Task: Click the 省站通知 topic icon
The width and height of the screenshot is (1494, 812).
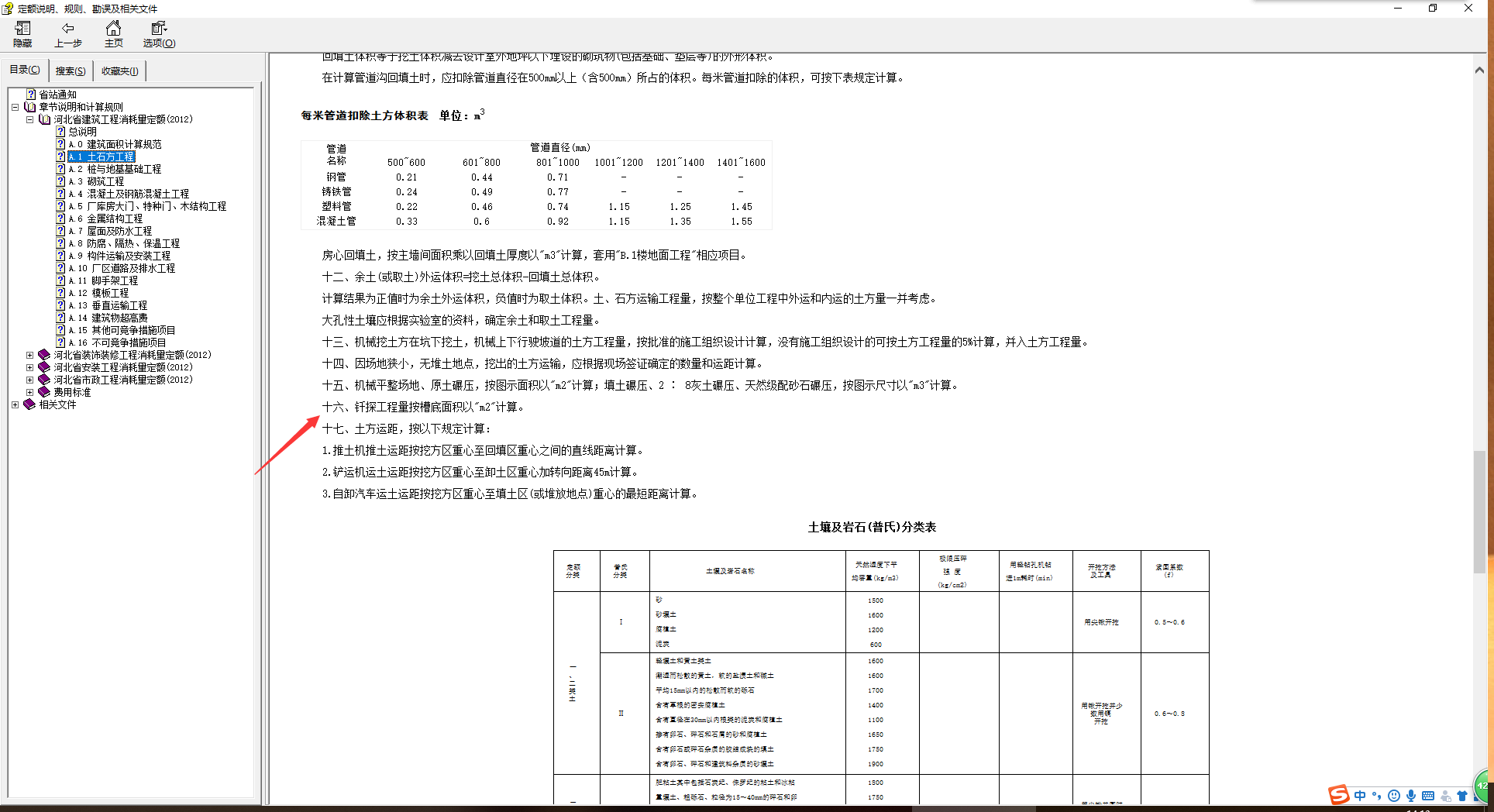Action: pos(31,95)
